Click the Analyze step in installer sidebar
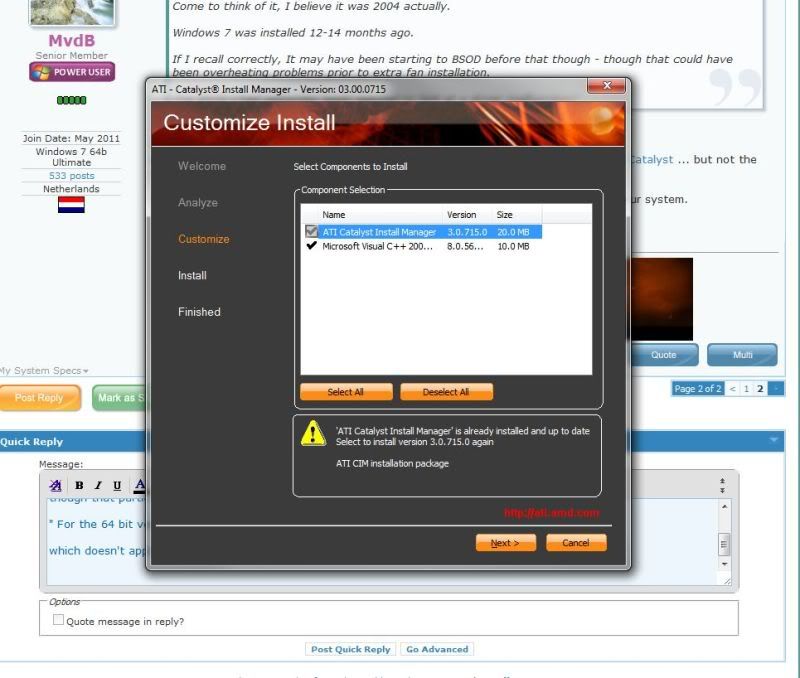This screenshot has height=678, width=800. 198,203
